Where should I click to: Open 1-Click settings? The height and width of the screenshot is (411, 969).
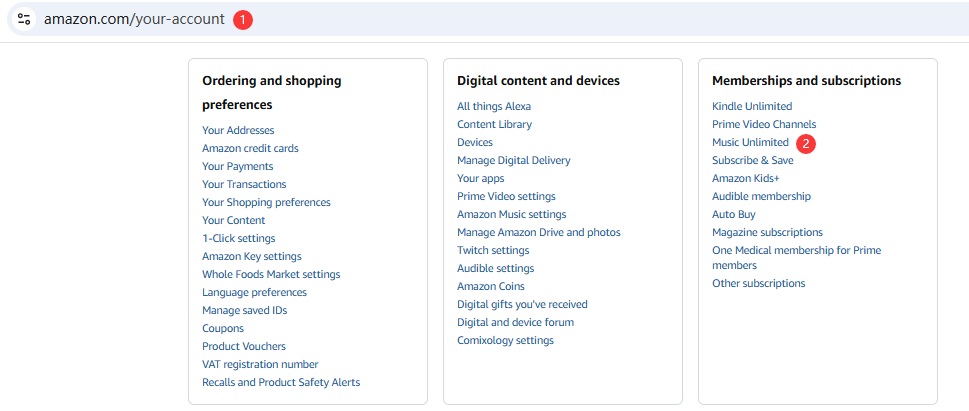tap(238, 238)
